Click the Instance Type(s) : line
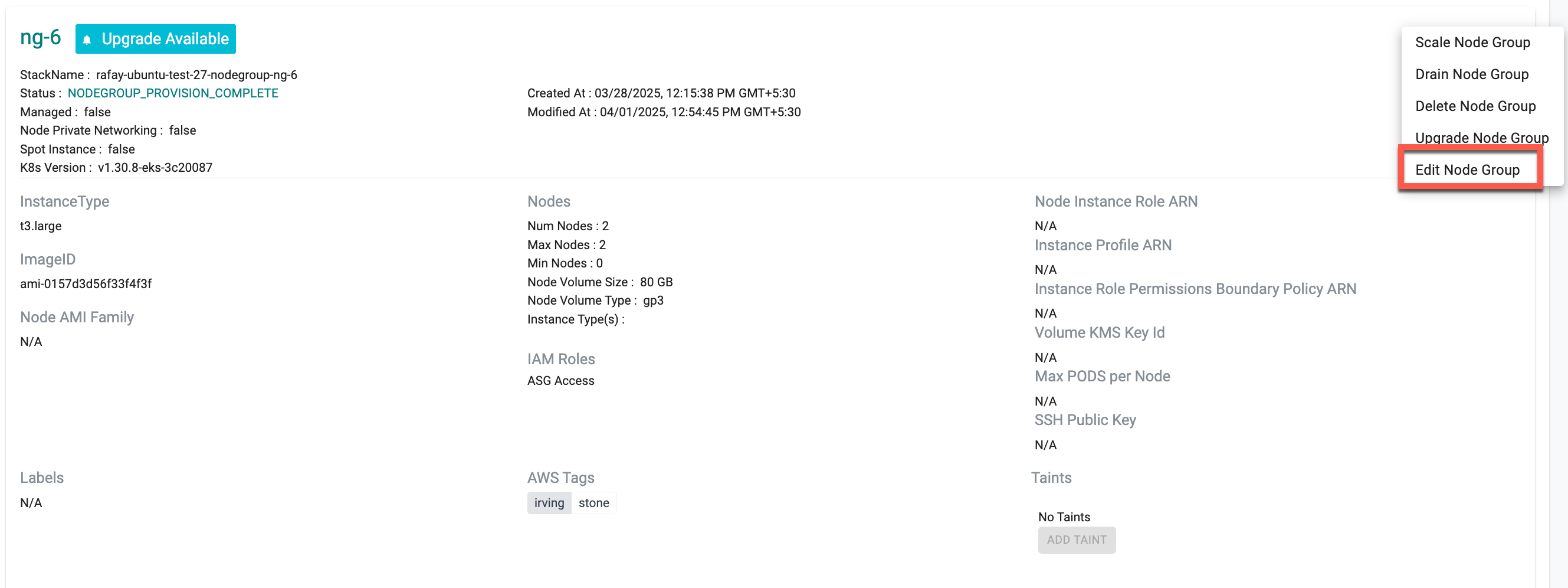This screenshot has width=1568, height=588. click(576, 319)
